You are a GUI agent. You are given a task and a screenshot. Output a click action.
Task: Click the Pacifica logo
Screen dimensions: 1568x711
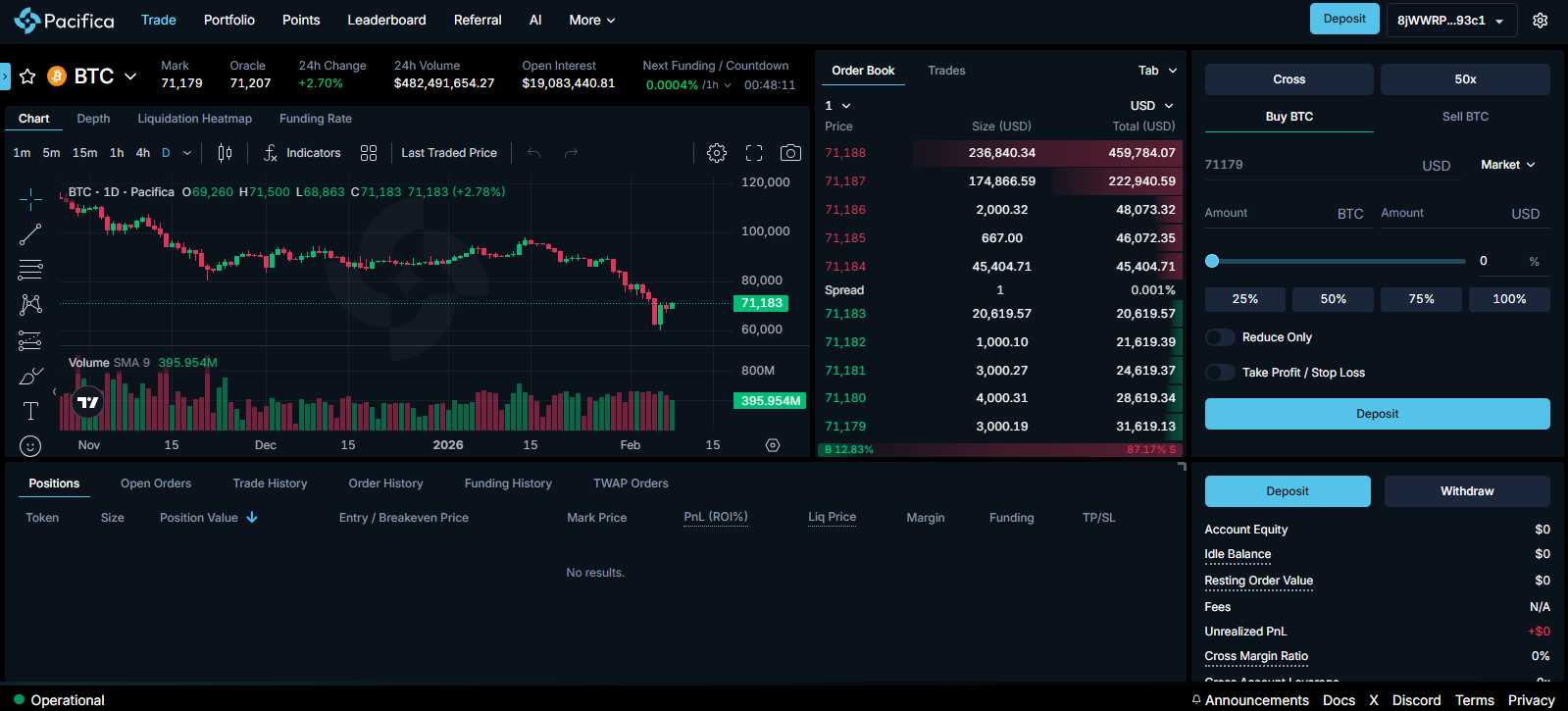(64, 20)
